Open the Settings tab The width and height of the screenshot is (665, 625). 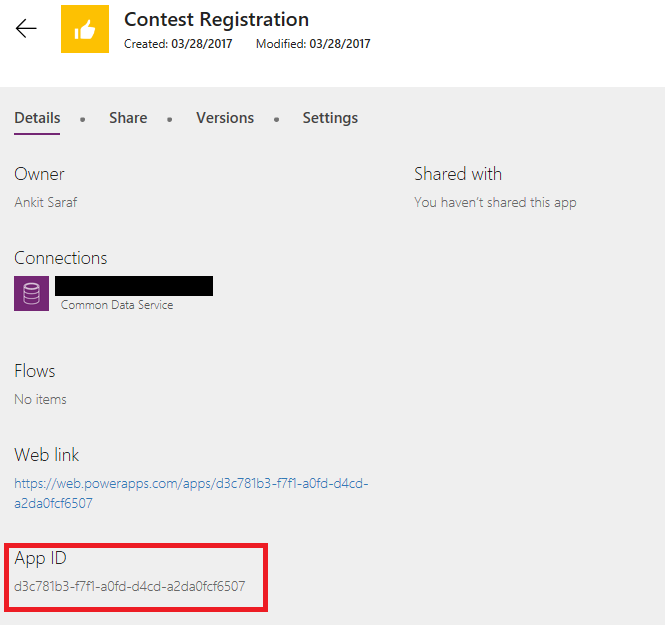[x=330, y=118]
